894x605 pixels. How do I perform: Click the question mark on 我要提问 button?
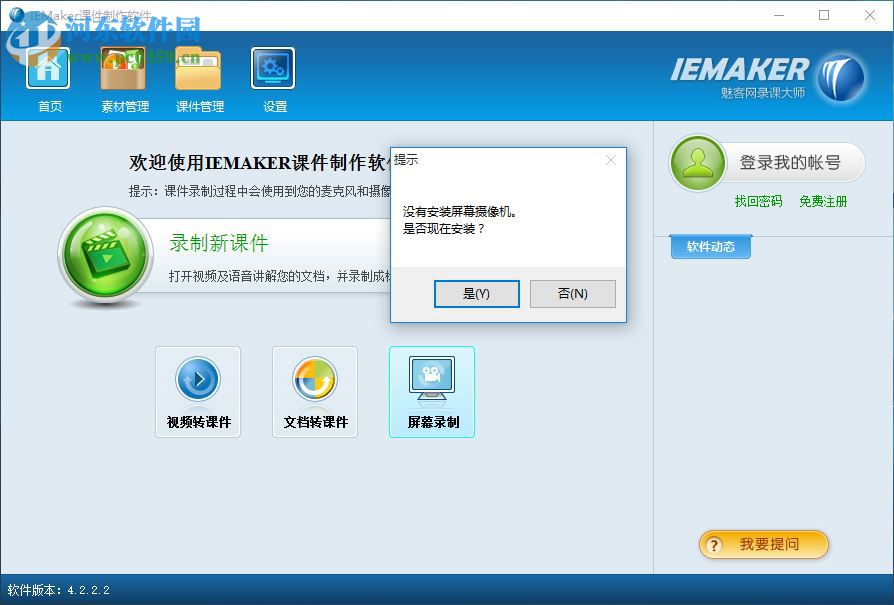click(712, 545)
